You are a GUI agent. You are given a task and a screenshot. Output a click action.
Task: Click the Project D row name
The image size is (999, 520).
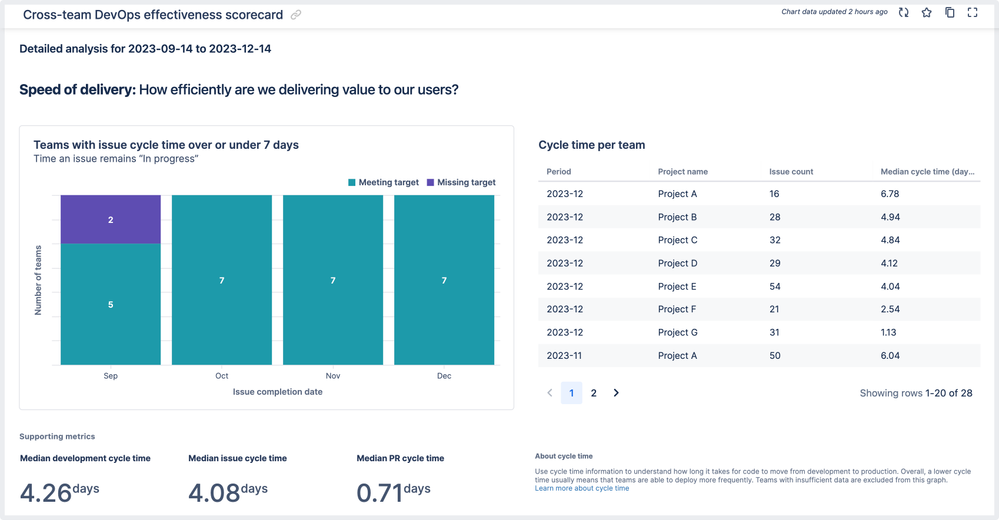(677, 263)
